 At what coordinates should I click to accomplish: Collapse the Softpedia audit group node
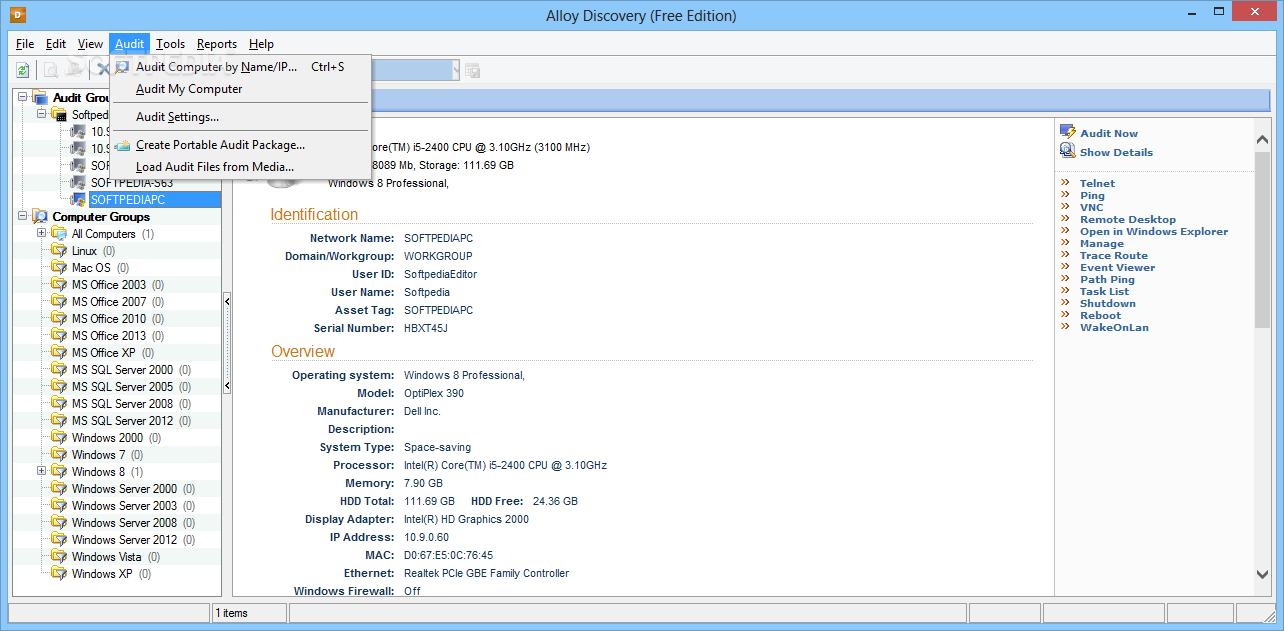[x=42, y=115]
